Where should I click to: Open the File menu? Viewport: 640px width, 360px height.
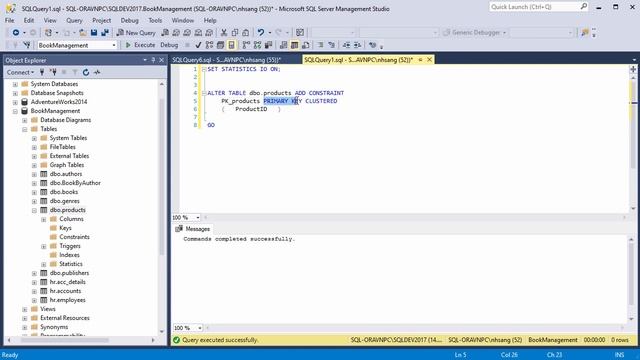pos(9,20)
